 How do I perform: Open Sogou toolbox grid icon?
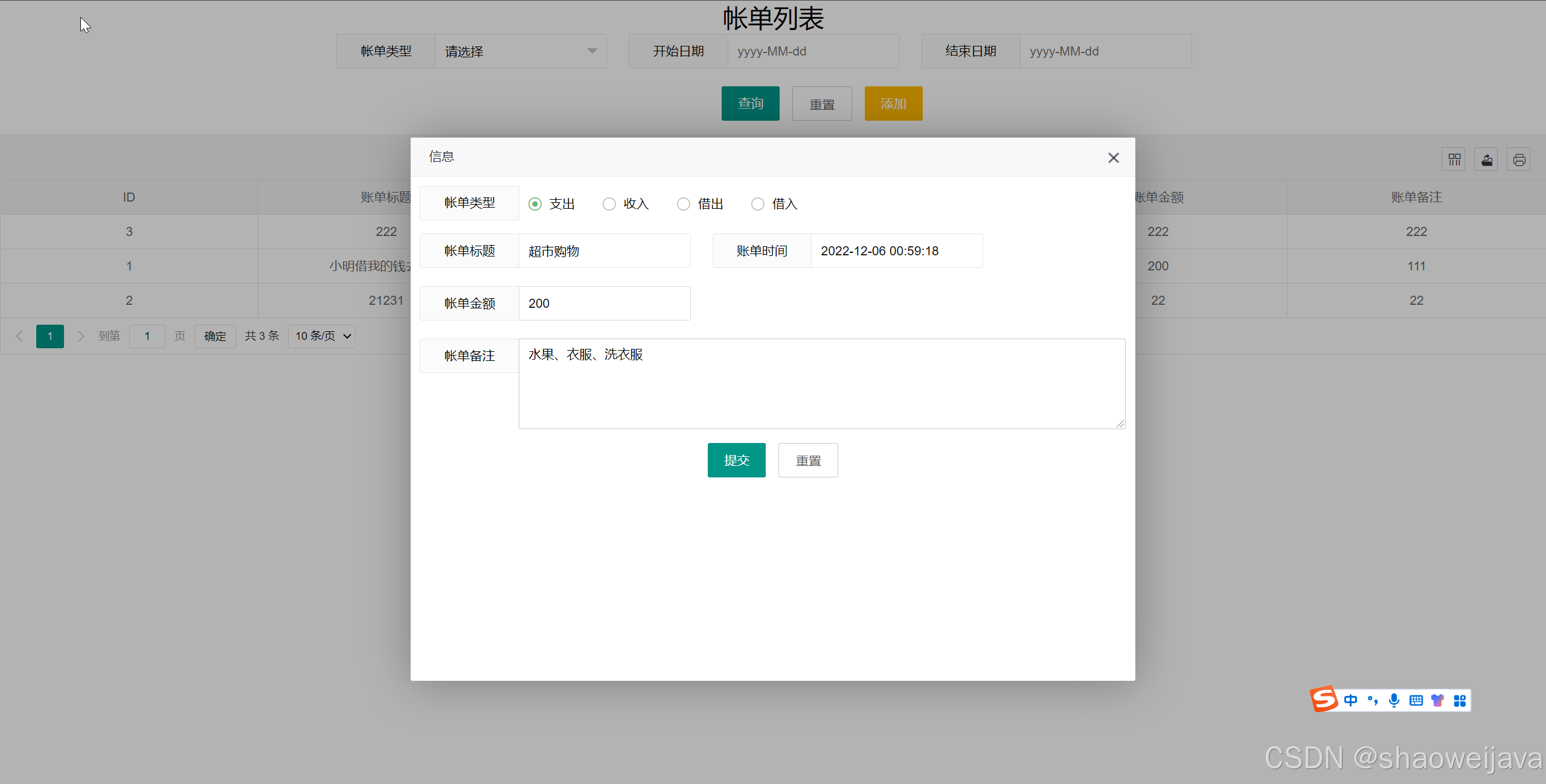tap(1460, 700)
